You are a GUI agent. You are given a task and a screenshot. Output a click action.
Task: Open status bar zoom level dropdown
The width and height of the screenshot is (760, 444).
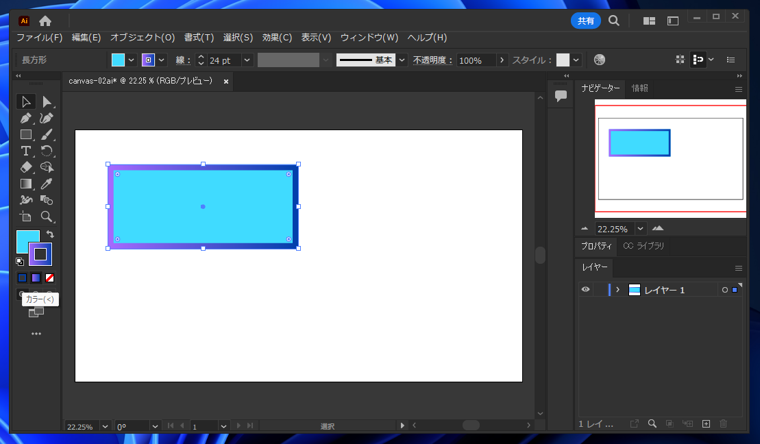point(105,426)
